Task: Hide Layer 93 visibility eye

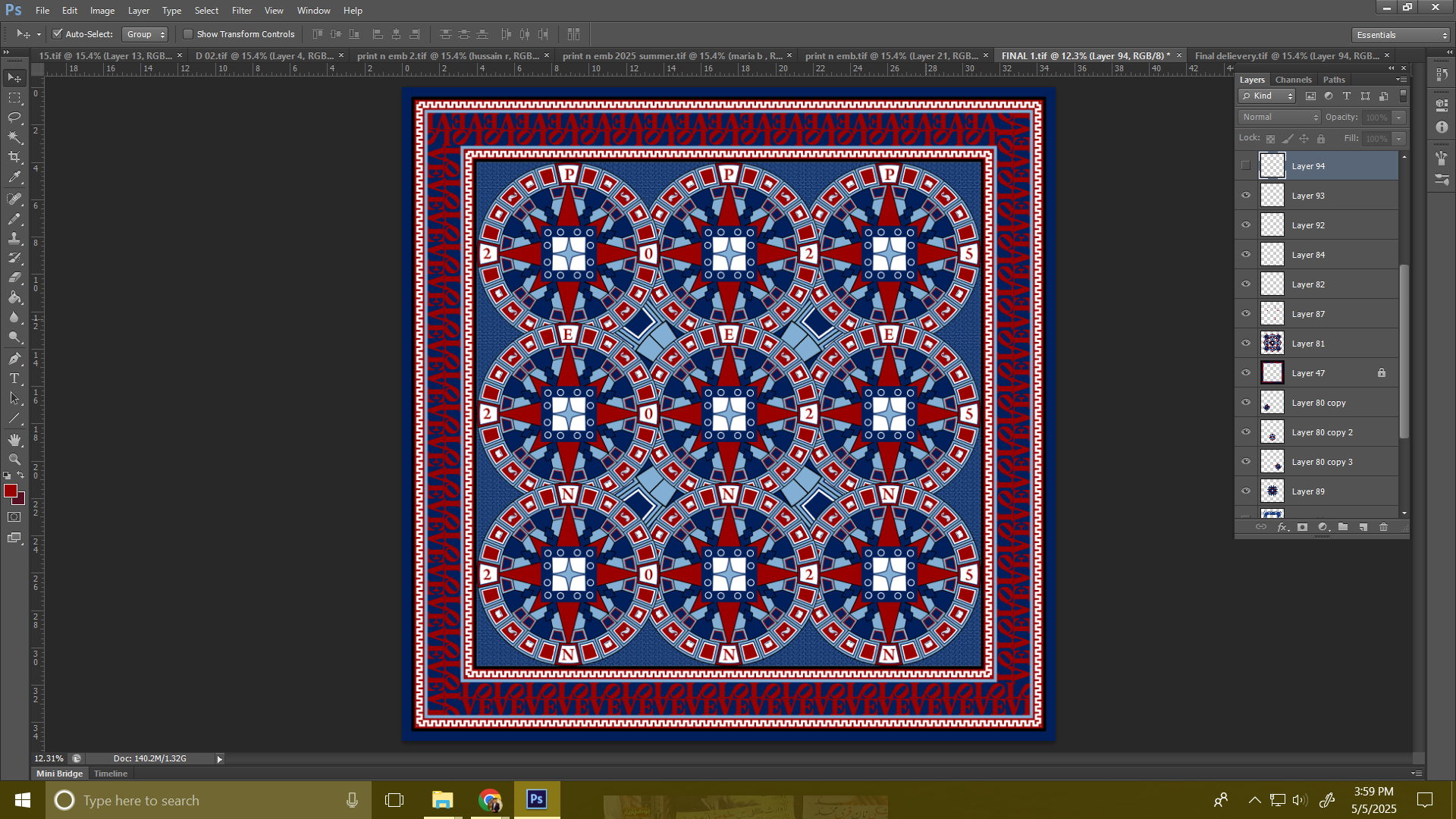Action: pos(1246,196)
